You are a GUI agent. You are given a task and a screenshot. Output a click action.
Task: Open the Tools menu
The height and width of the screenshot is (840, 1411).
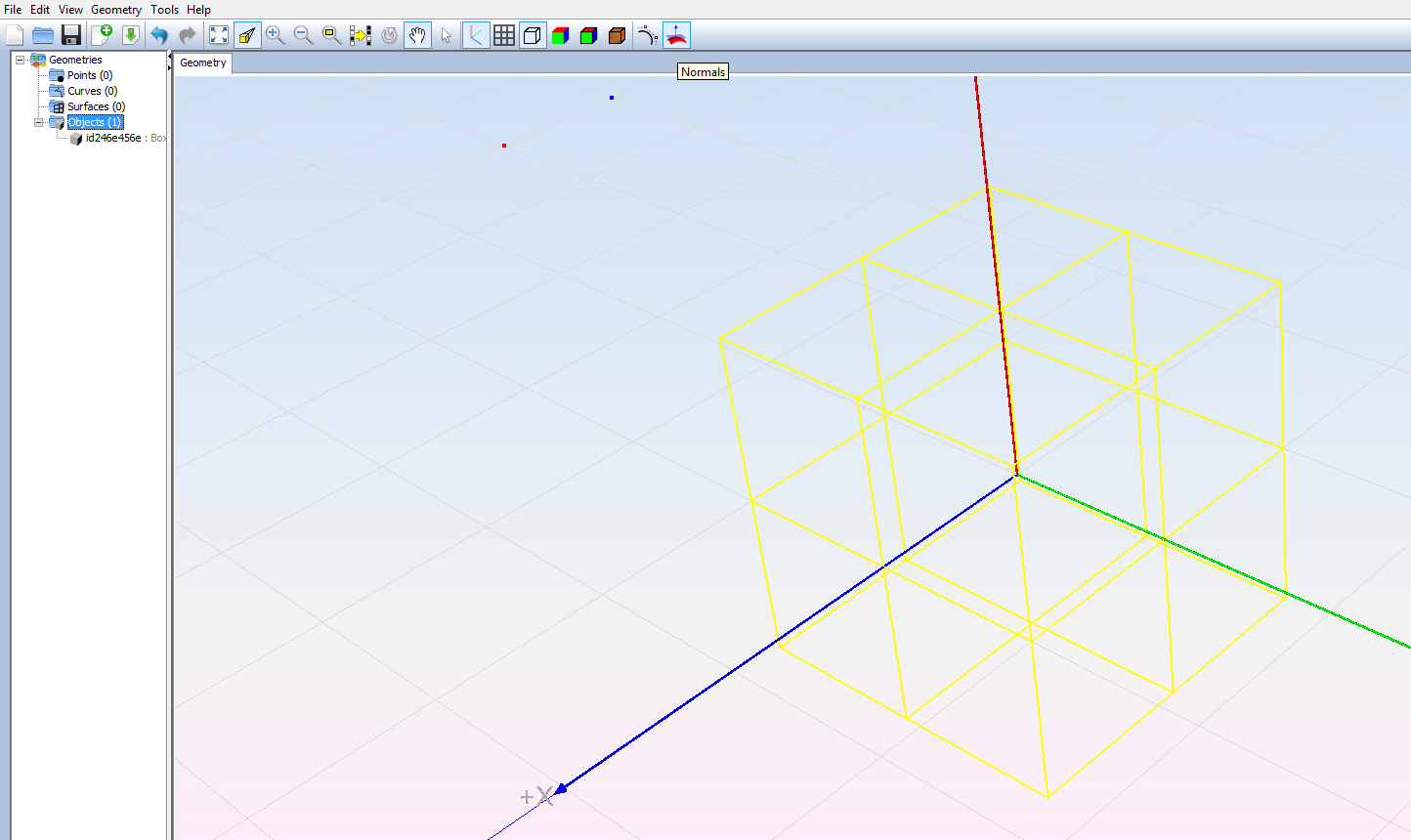(164, 10)
